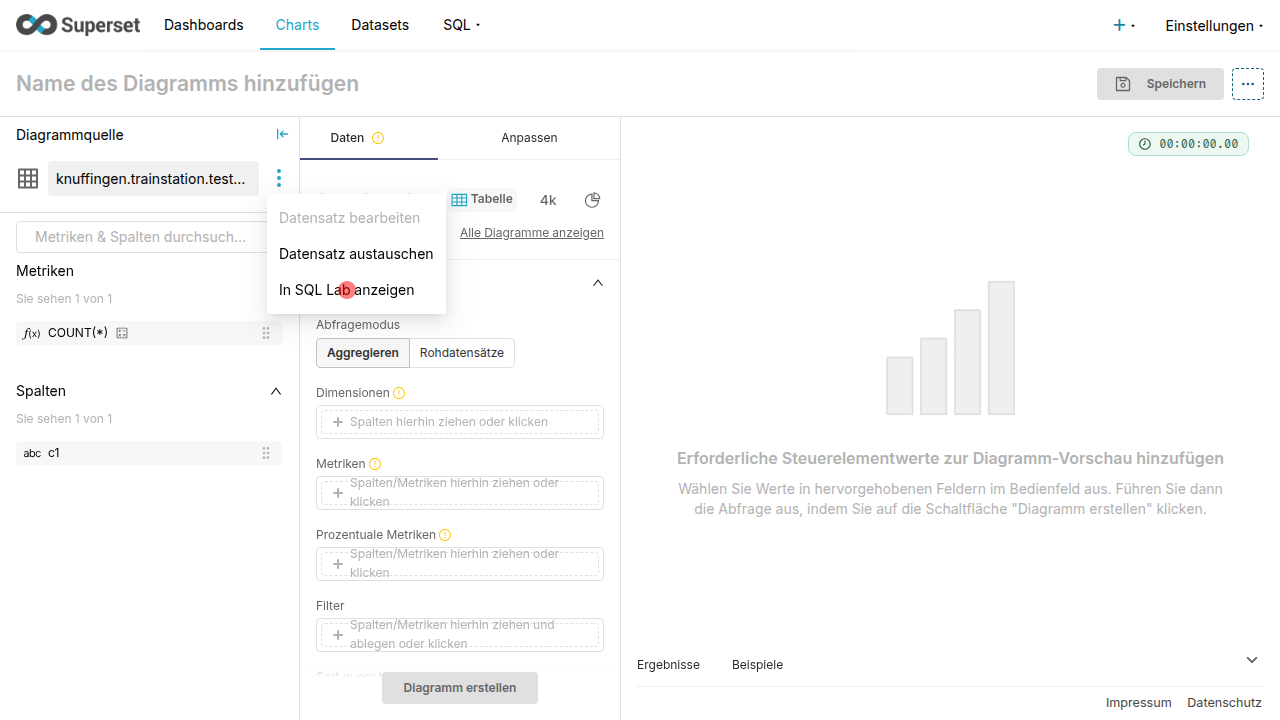Switch query mode to Rohdatensätze
This screenshot has height=720, width=1280.
(x=461, y=353)
